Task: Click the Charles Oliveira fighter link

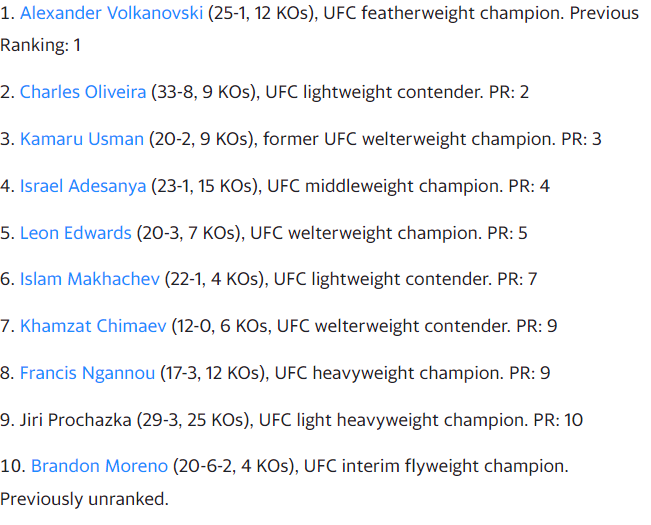Action: click(x=82, y=92)
